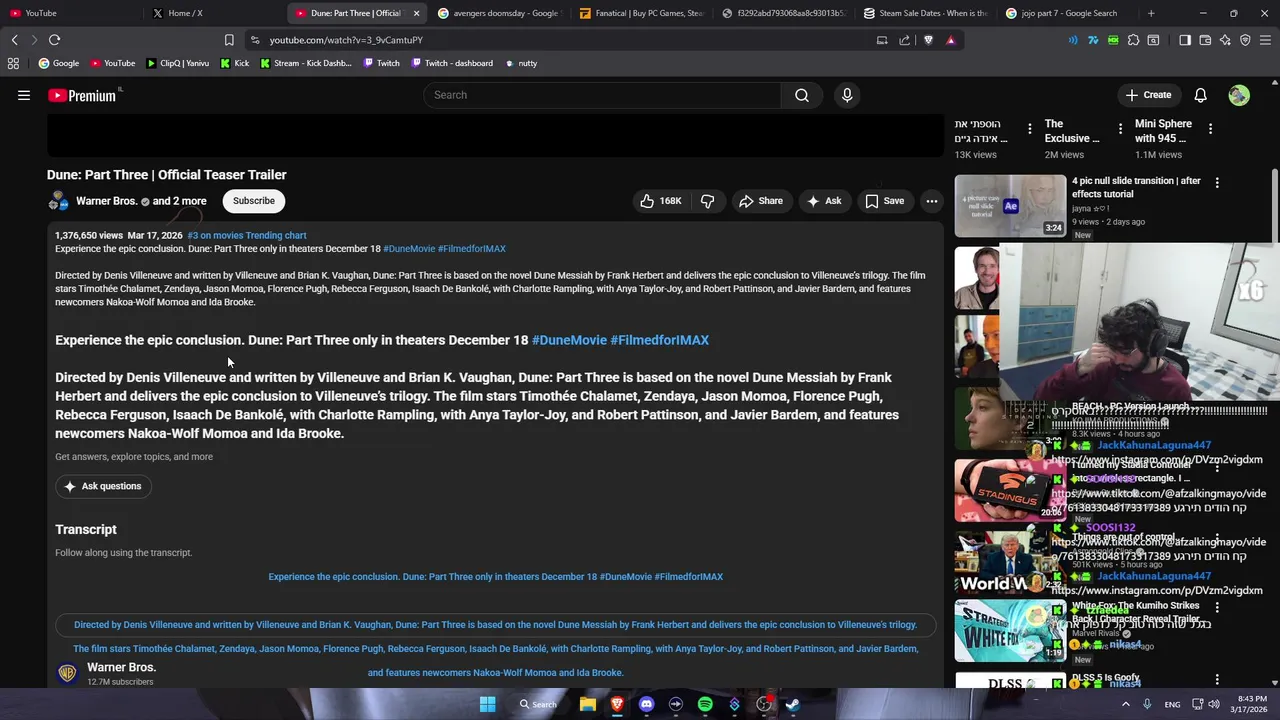Focus the YouTube search input field
Screen dimensions: 1280x720
coord(603,95)
